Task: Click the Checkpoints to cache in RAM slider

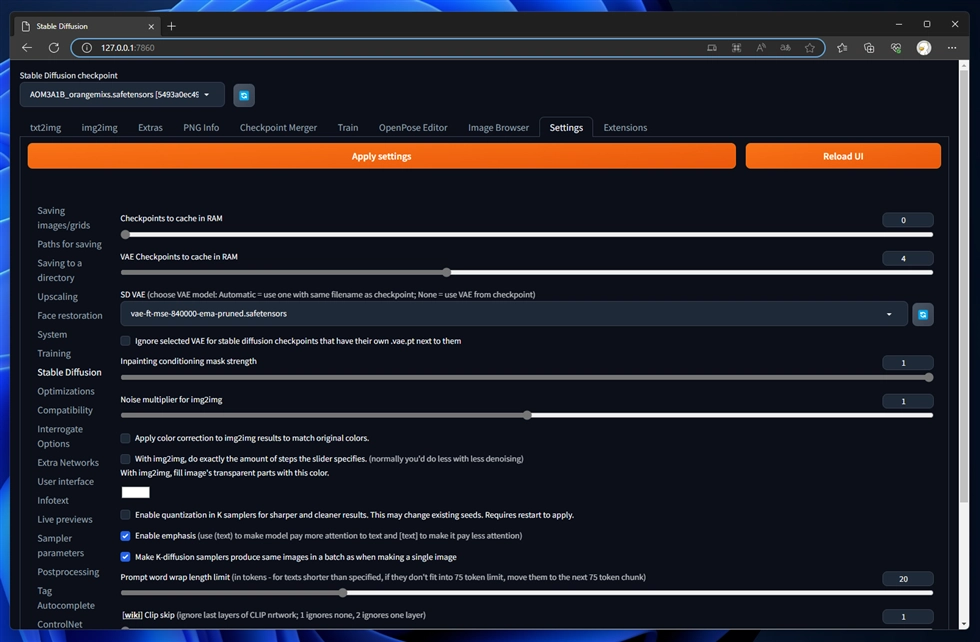Action: (527, 234)
